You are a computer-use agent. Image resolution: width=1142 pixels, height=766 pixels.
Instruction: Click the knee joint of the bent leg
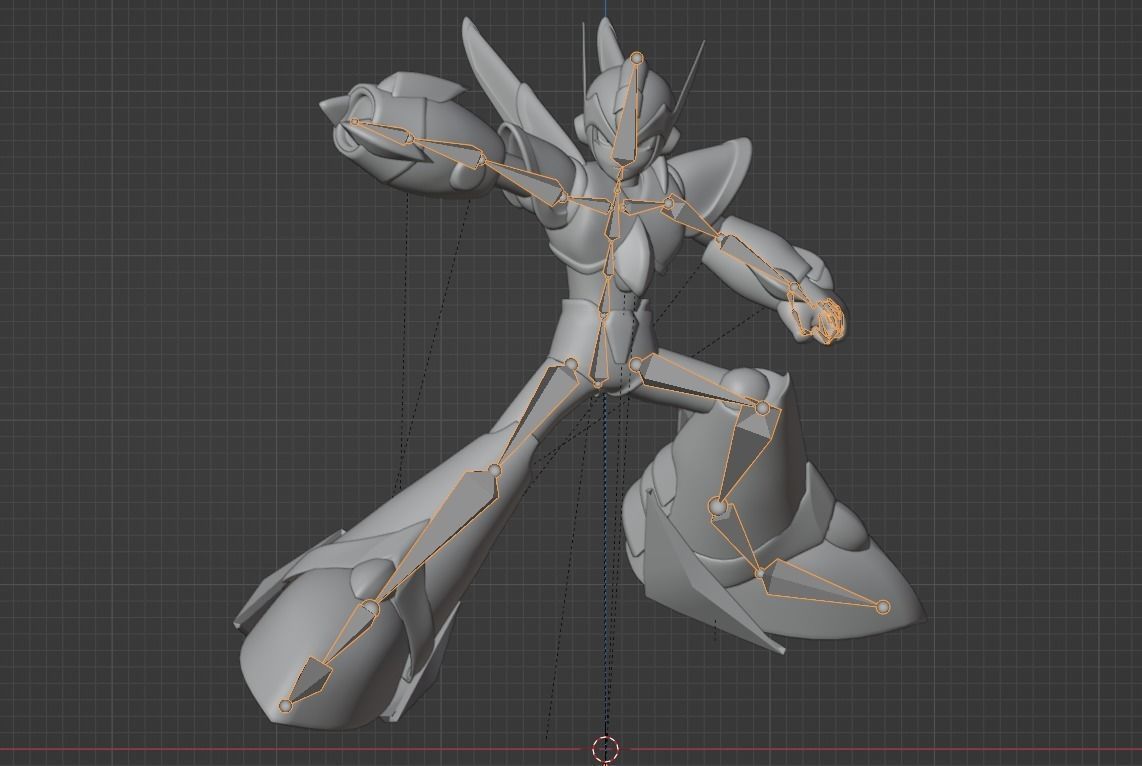pyautogui.click(x=762, y=408)
